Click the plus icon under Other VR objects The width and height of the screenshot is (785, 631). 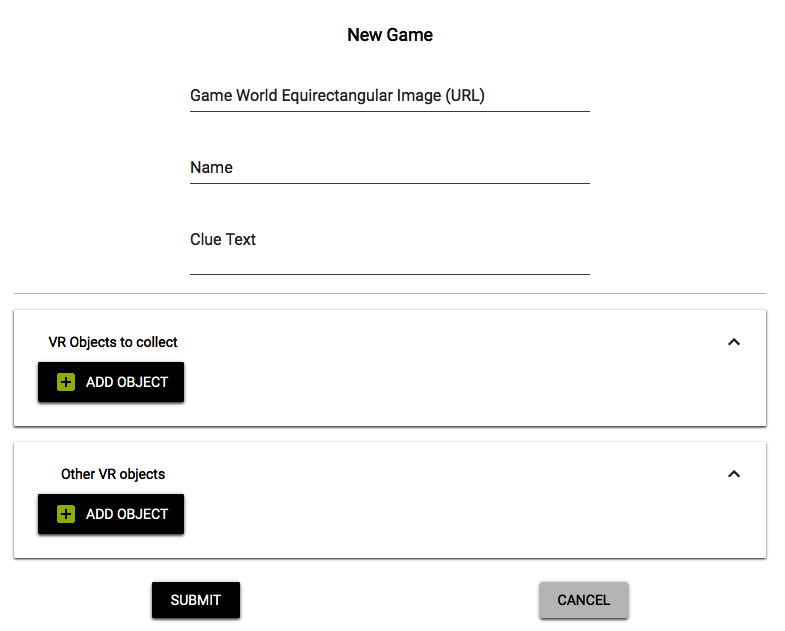tap(66, 514)
